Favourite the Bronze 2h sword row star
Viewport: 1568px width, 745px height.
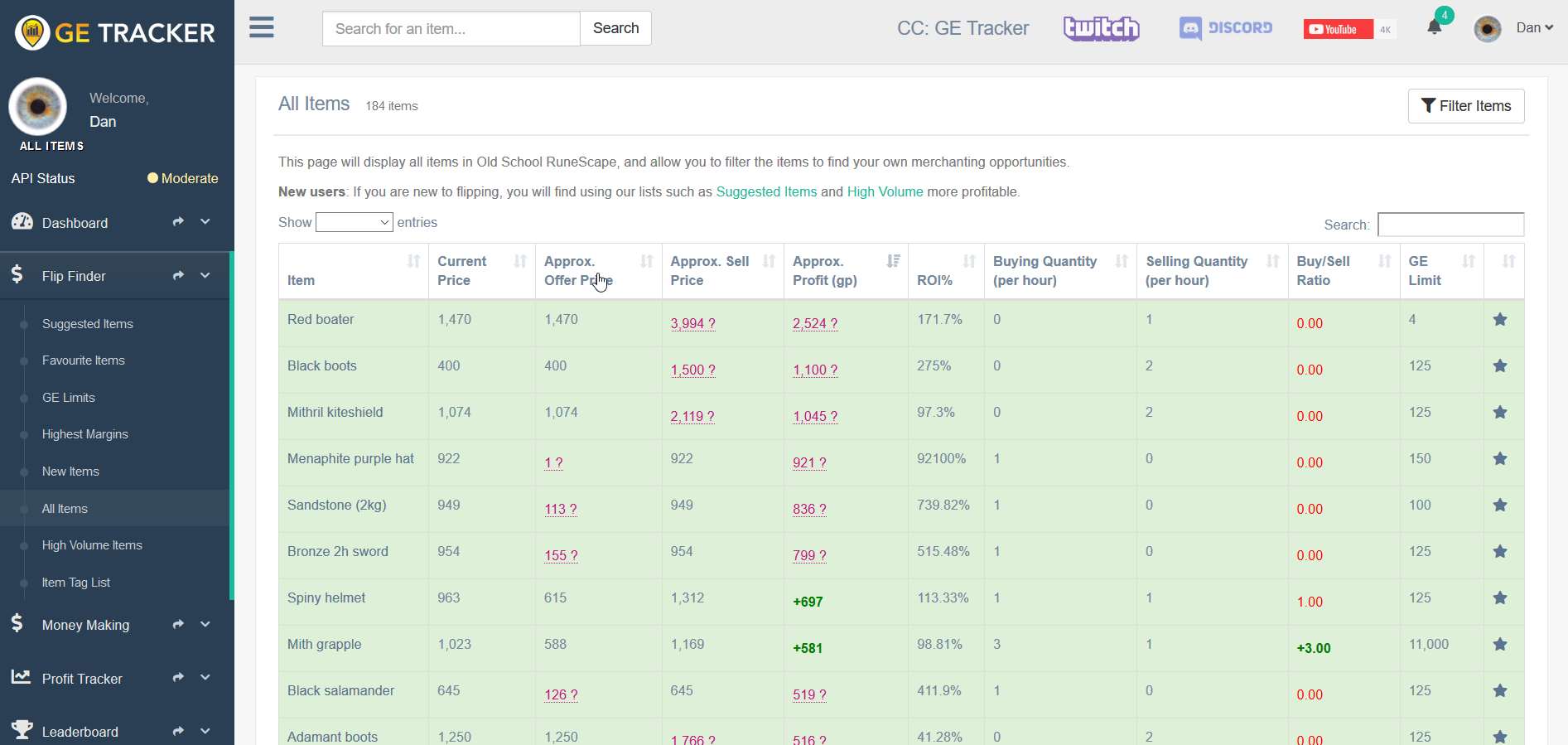[1500, 552]
